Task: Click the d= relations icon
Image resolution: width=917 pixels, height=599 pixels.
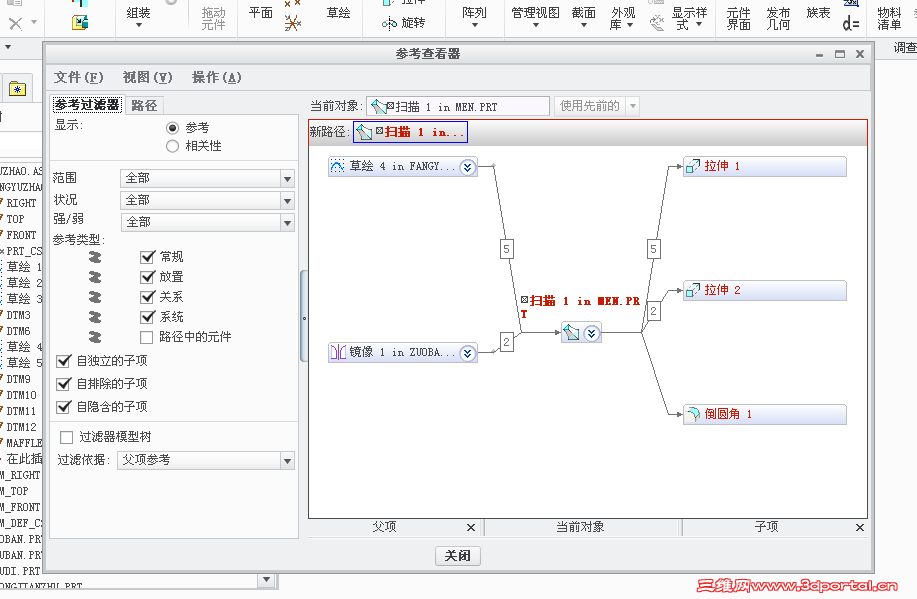Action: [x=851, y=24]
